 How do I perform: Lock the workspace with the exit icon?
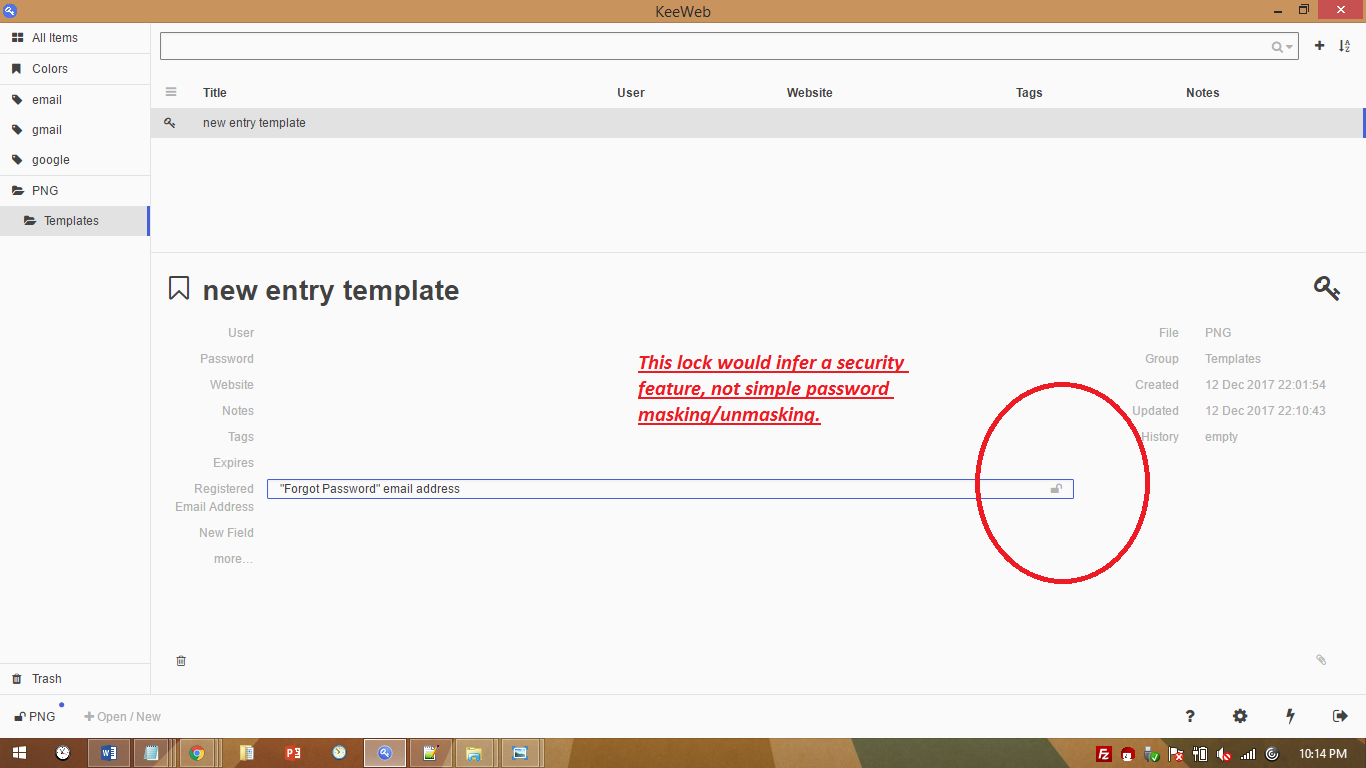click(x=1341, y=716)
